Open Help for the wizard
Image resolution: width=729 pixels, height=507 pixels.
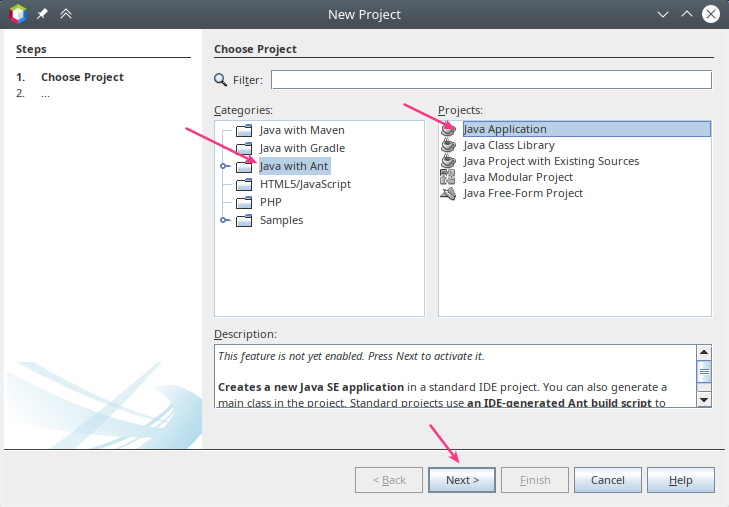680,480
